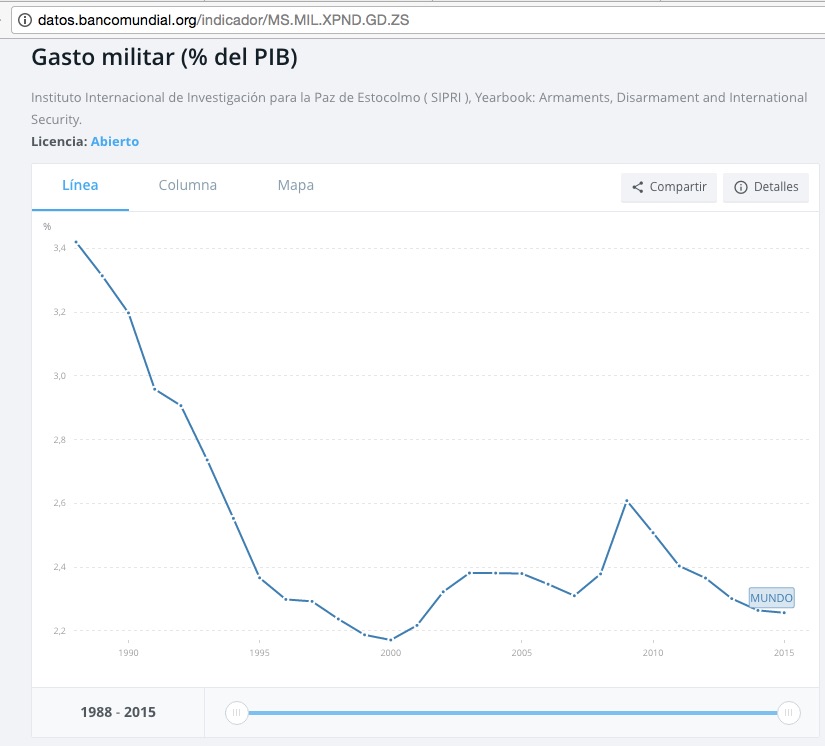Click the share icon in Compartir button
Image resolution: width=825 pixels, height=746 pixels.
coord(637,187)
